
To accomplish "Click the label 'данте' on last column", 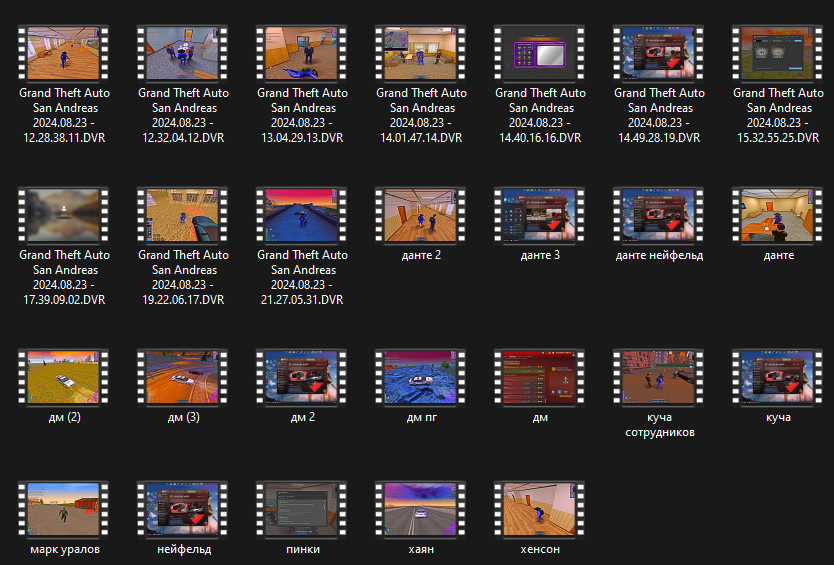I will pyautogui.click(x=779, y=256).
